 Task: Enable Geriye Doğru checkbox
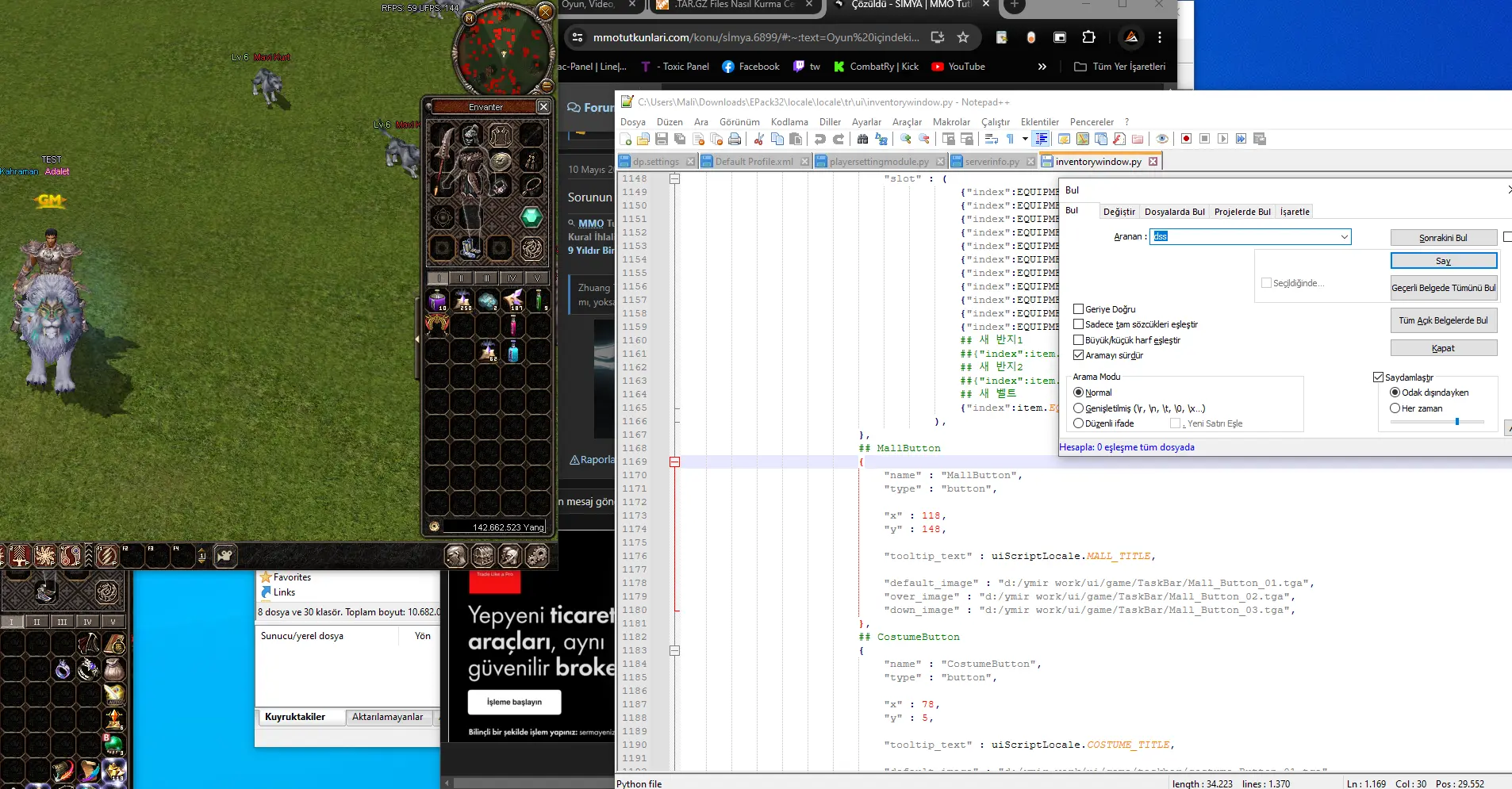pos(1078,309)
